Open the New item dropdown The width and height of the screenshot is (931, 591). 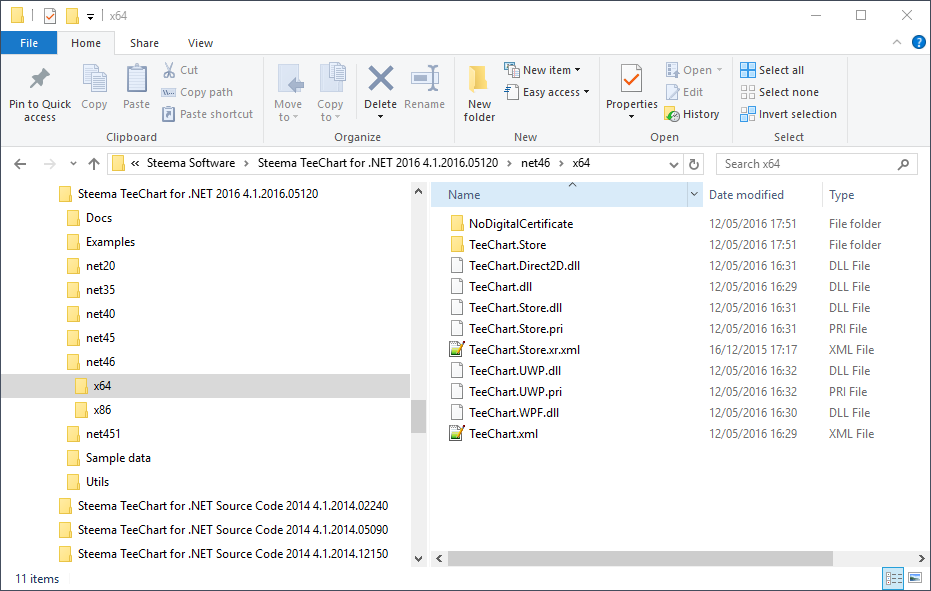[542, 70]
